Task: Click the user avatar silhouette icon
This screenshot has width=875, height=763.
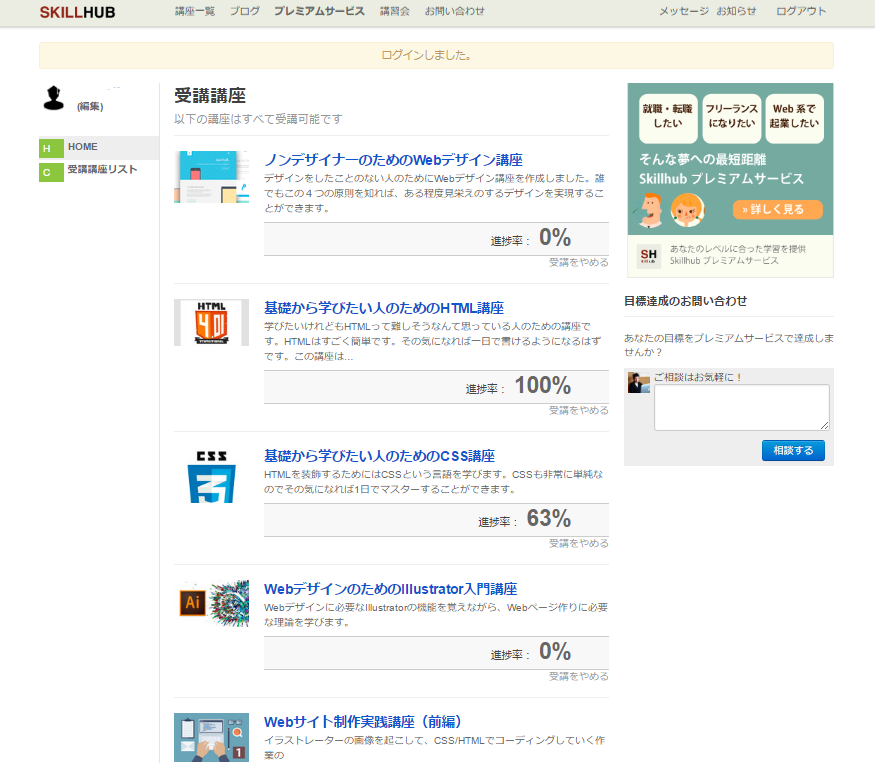Action: [54, 98]
